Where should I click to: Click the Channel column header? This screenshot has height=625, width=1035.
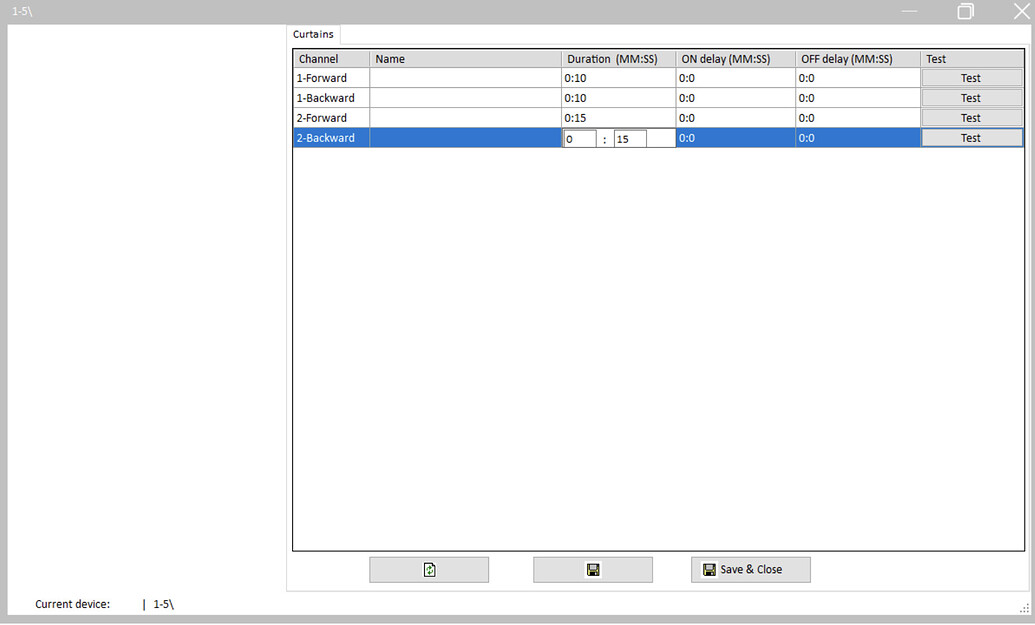[x=331, y=59]
